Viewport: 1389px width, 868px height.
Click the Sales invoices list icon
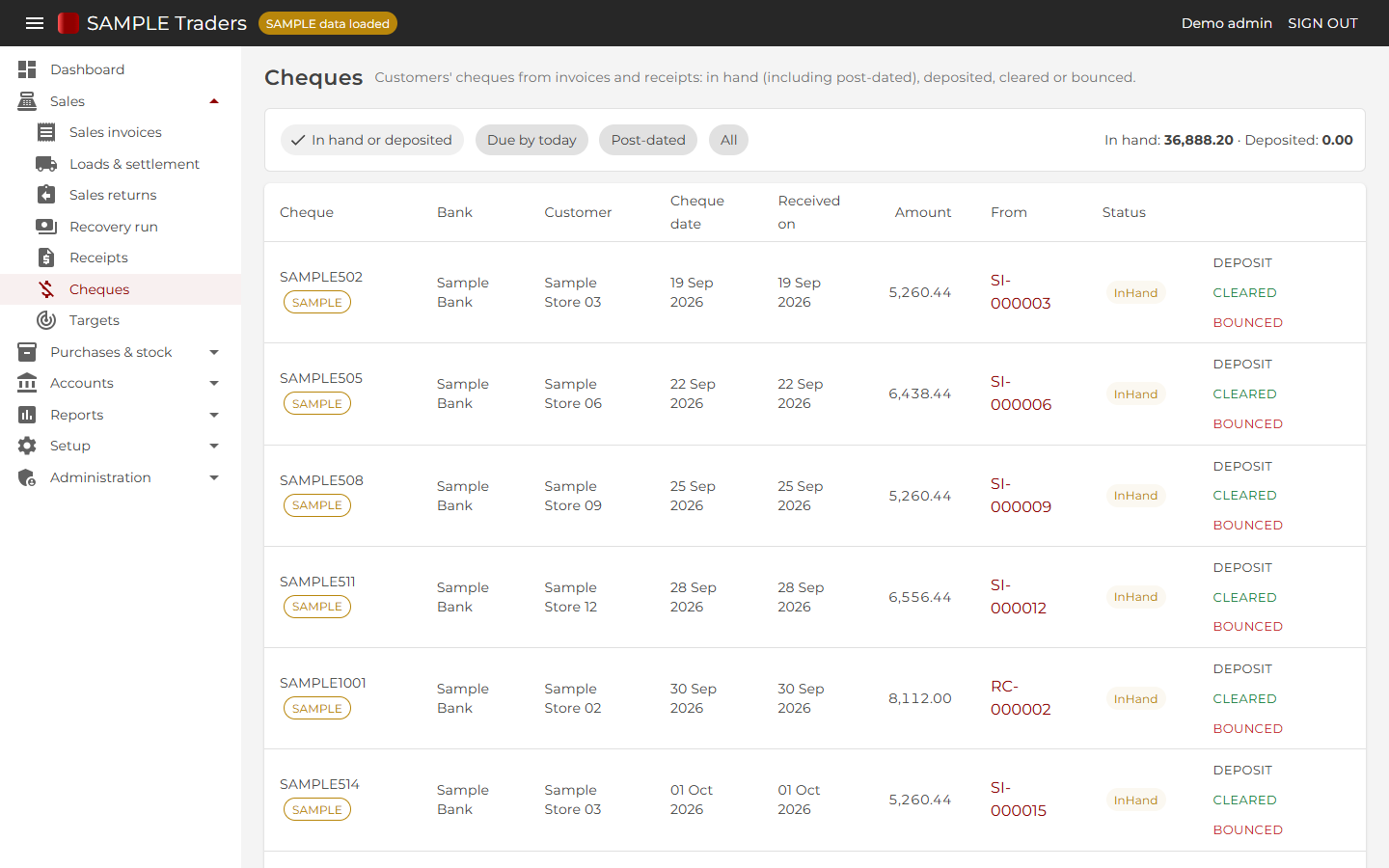pos(46,132)
